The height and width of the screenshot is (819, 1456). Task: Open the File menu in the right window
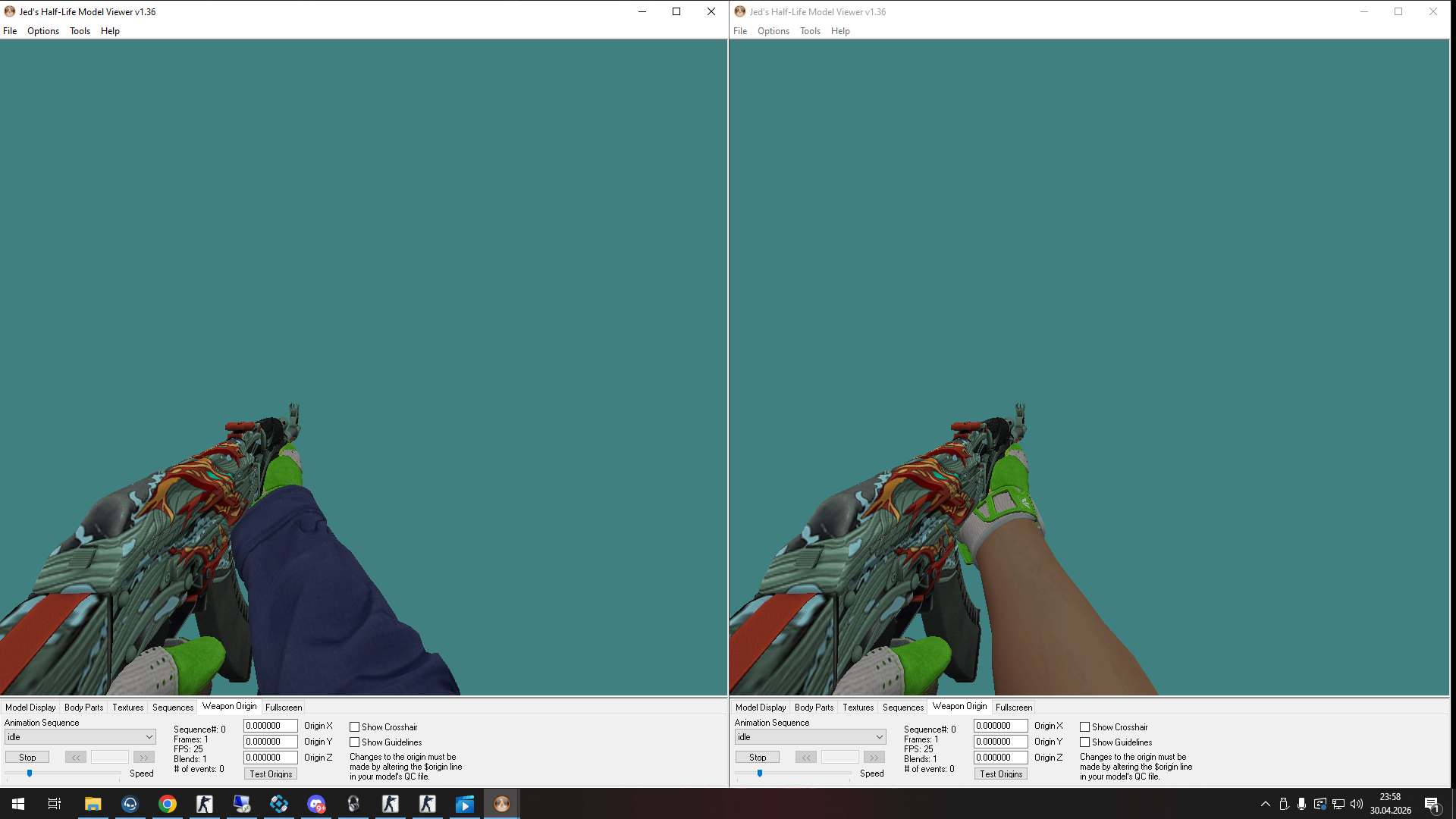(x=740, y=31)
